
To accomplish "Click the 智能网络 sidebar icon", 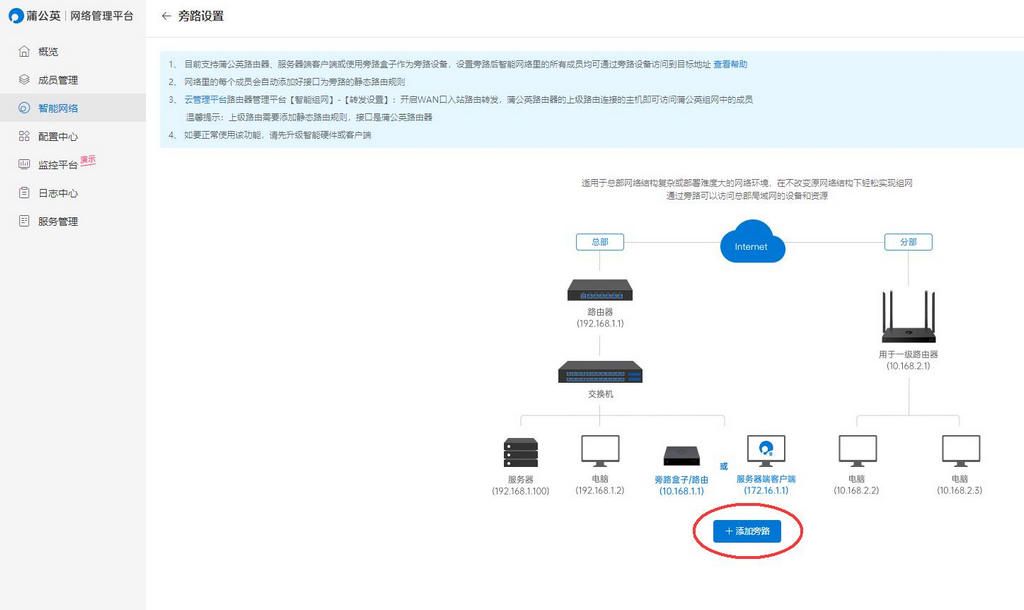I will [x=24, y=108].
